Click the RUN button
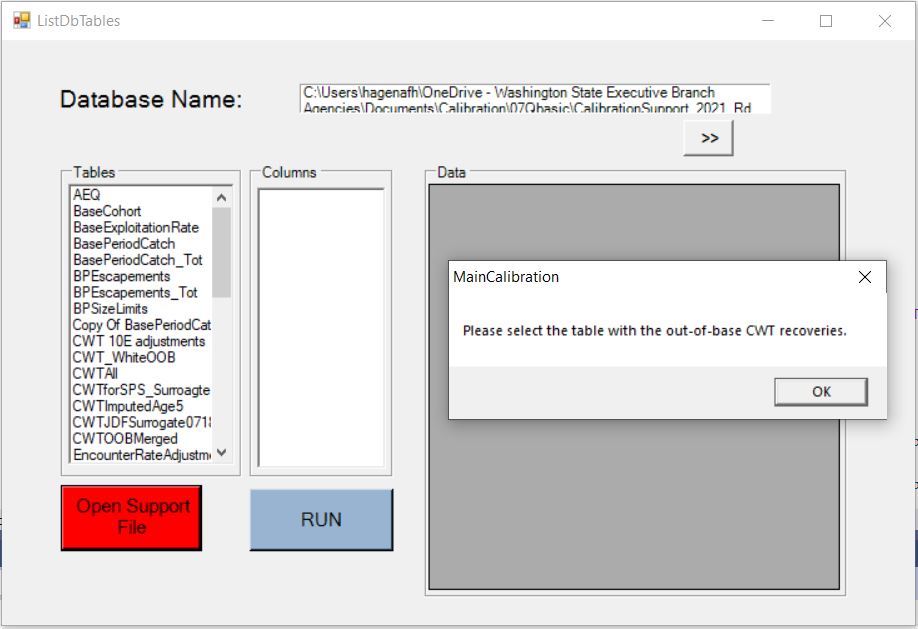The height and width of the screenshot is (629, 918). (x=321, y=519)
